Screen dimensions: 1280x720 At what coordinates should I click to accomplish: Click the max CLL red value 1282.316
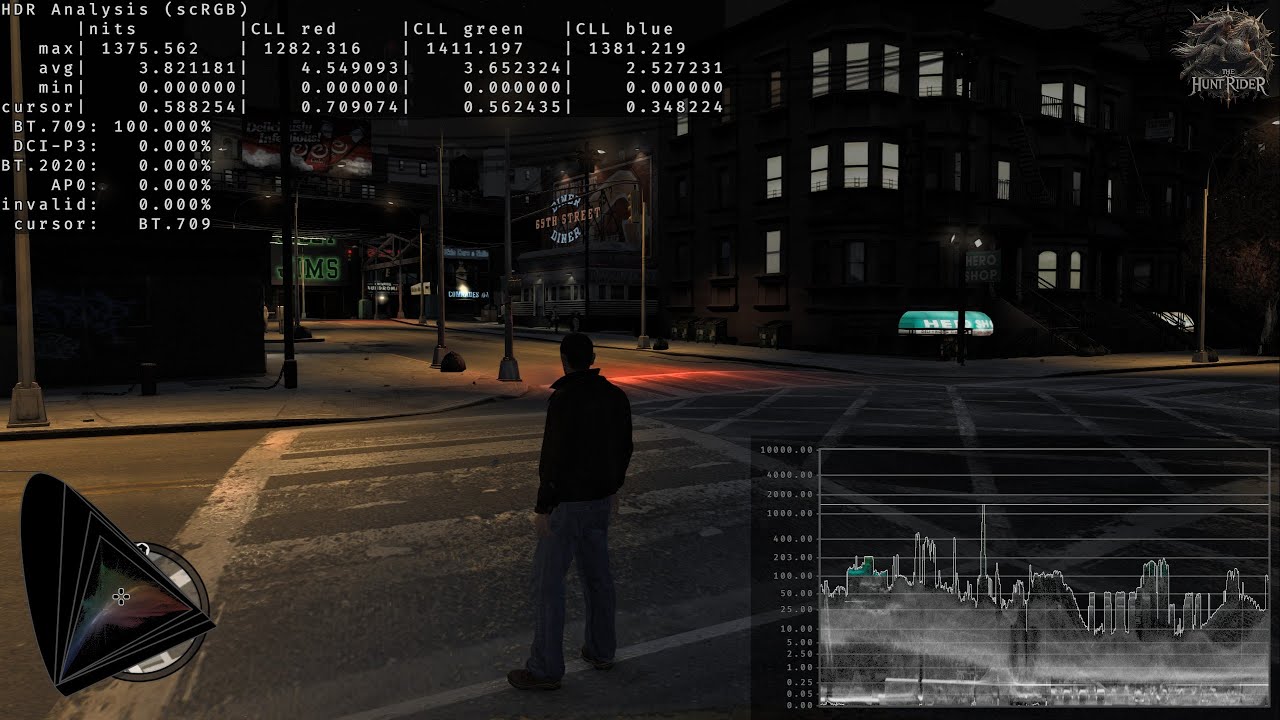click(312, 48)
